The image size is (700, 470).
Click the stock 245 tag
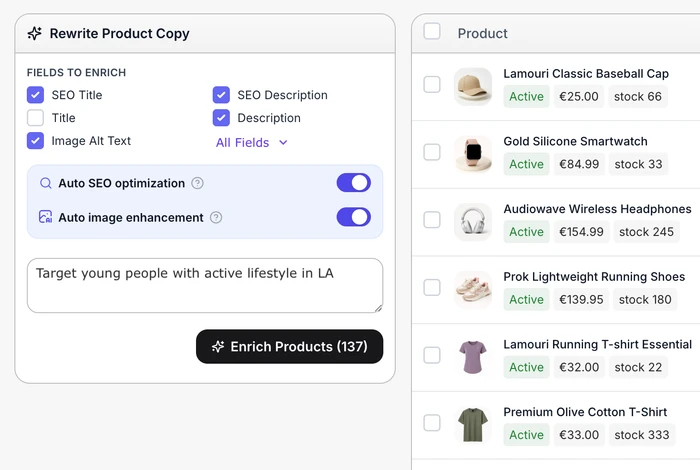click(646, 232)
